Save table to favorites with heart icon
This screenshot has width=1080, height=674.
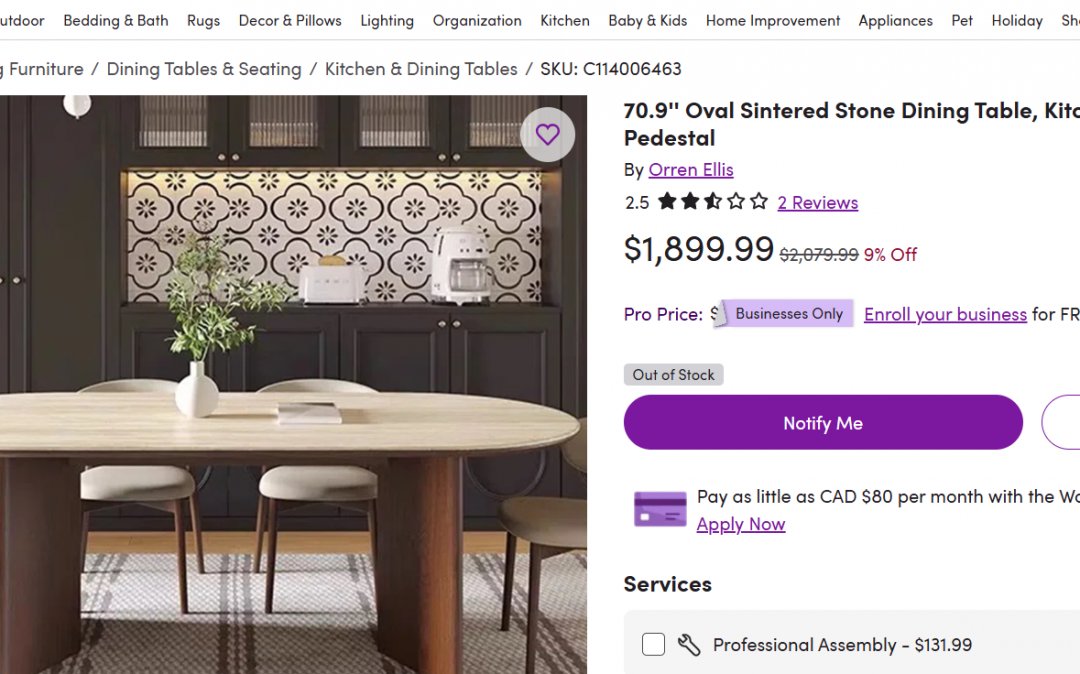(x=547, y=135)
